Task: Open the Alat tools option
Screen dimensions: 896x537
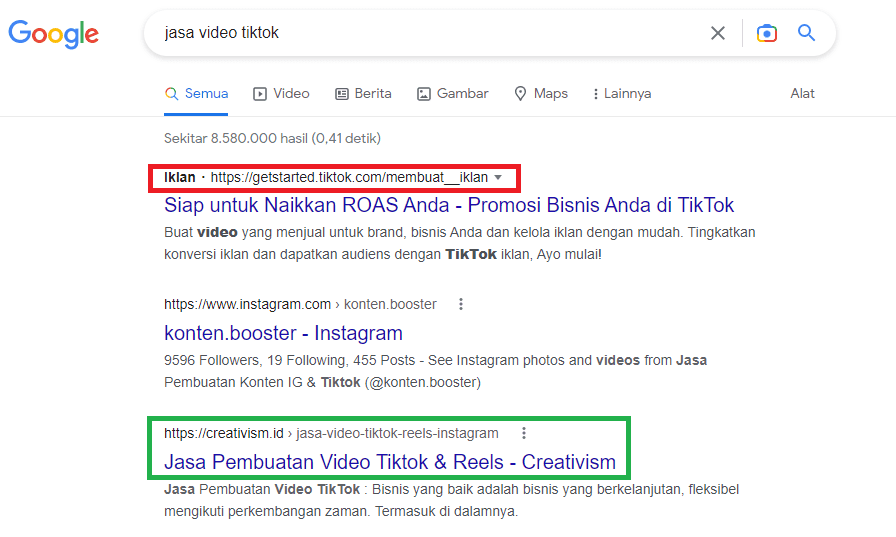Action: pos(802,94)
